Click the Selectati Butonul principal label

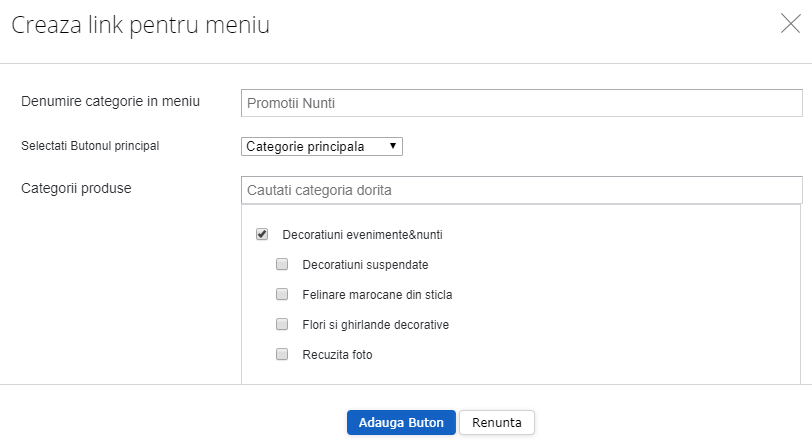(x=90, y=146)
